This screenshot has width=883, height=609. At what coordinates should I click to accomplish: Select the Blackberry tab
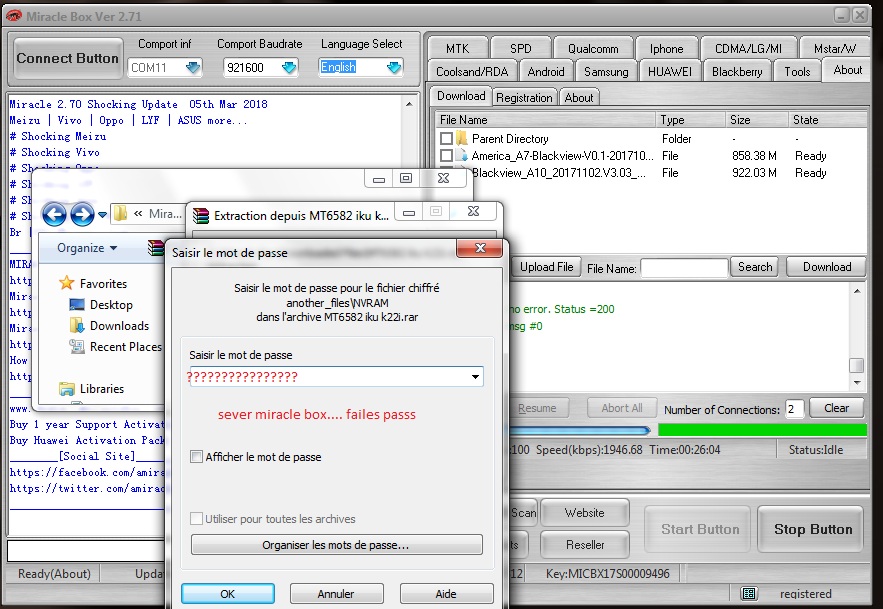pos(737,72)
